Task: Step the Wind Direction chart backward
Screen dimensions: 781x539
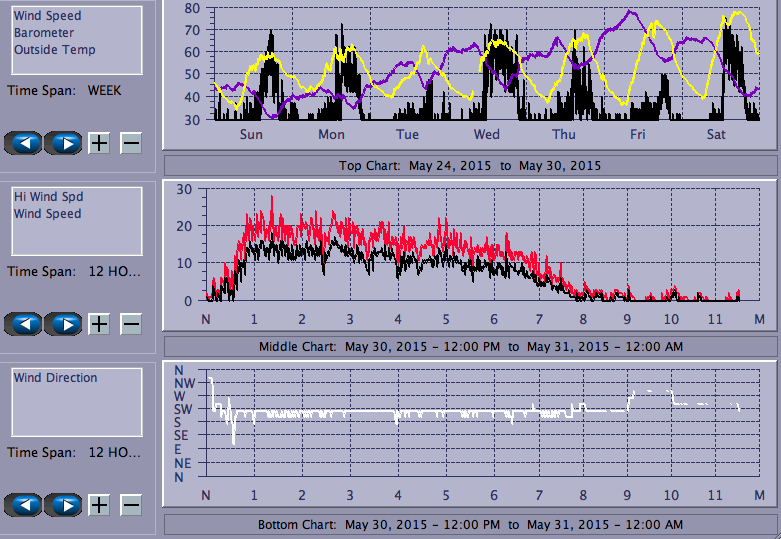Action: [24, 505]
